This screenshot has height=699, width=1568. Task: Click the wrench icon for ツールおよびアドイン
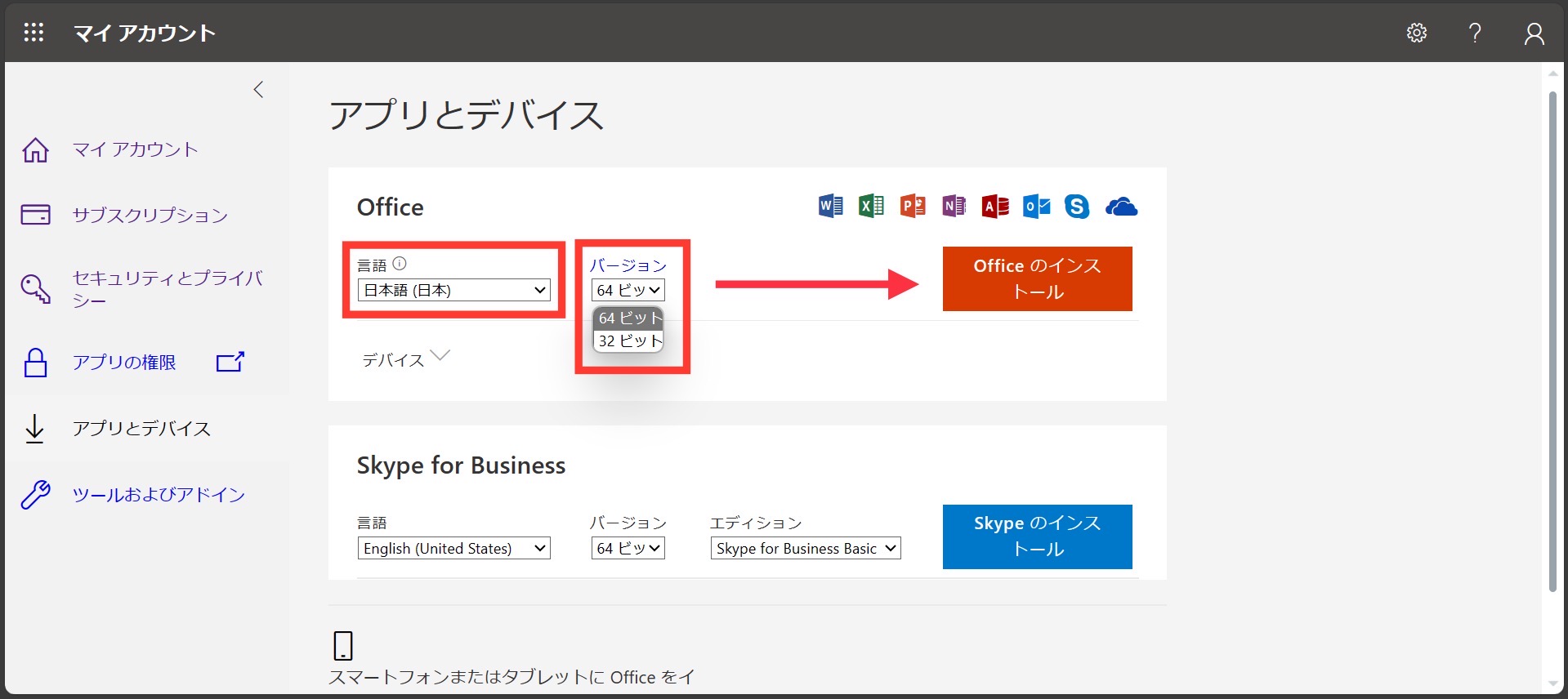[x=35, y=495]
